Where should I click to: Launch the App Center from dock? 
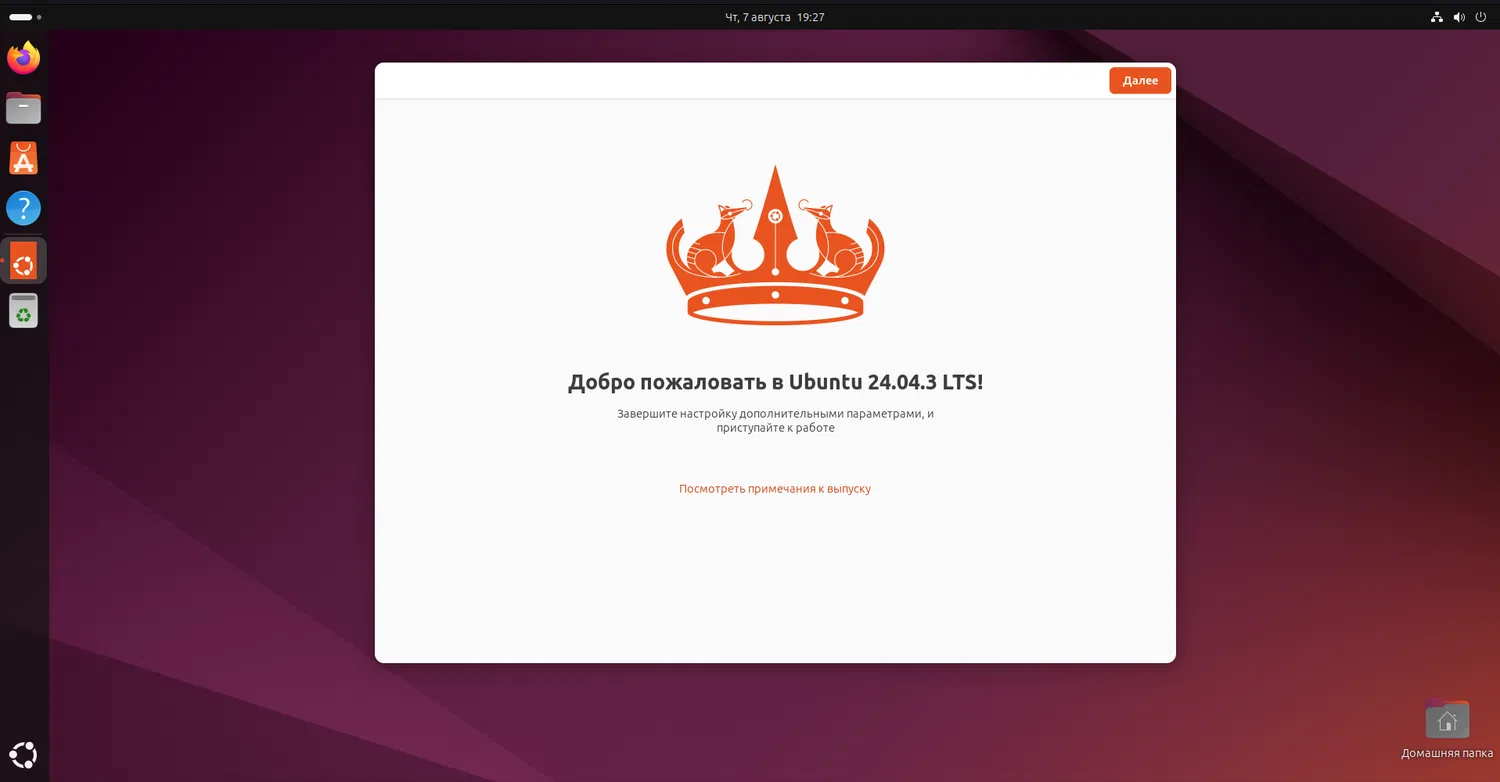(x=23, y=158)
